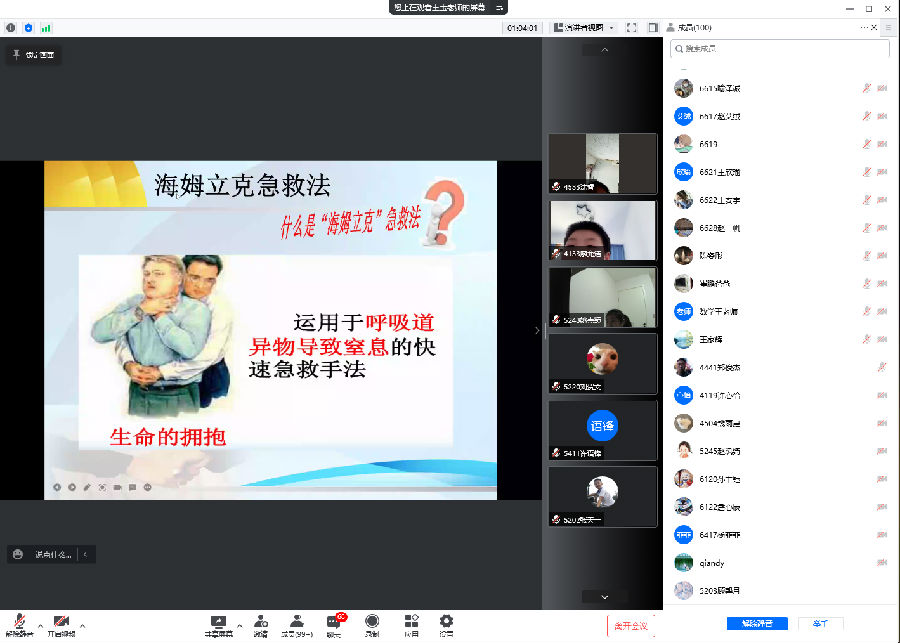The image size is (900, 643).
Task: Open the chat panel with unread badge
Action: coord(334,625)
